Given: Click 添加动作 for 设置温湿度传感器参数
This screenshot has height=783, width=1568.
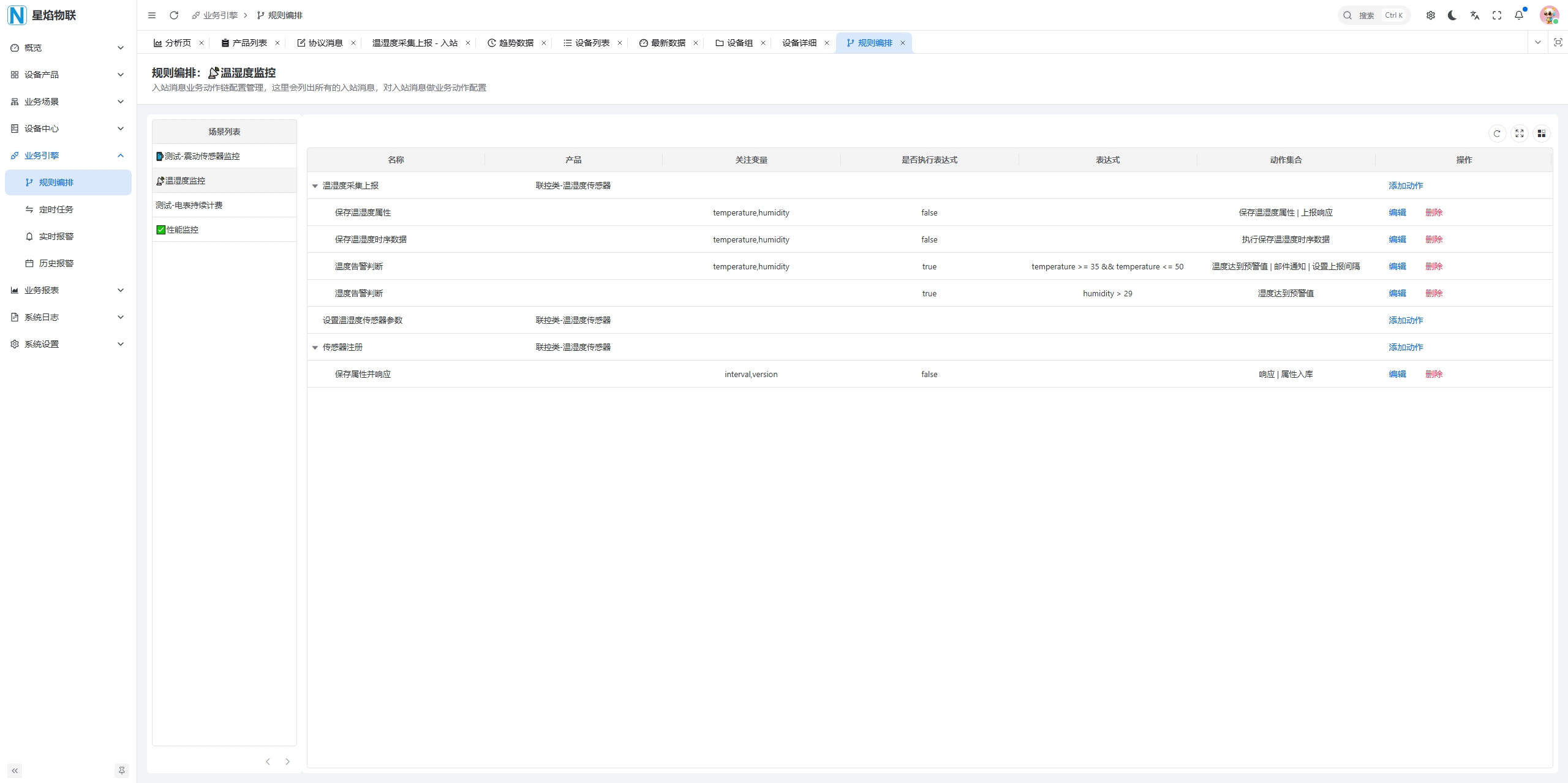Looking at the screenshot, I should (1405, 320).
